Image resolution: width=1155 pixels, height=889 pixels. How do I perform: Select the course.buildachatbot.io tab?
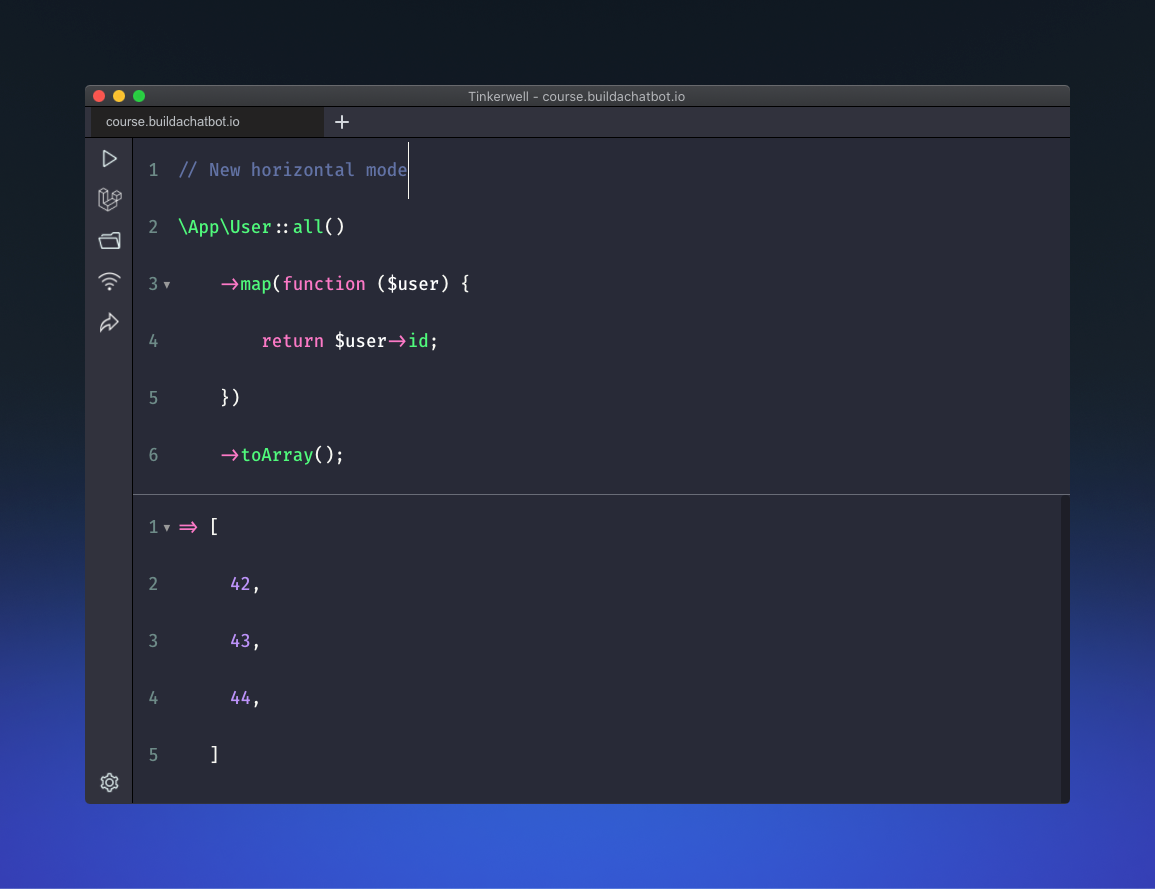tap(207, 122)
